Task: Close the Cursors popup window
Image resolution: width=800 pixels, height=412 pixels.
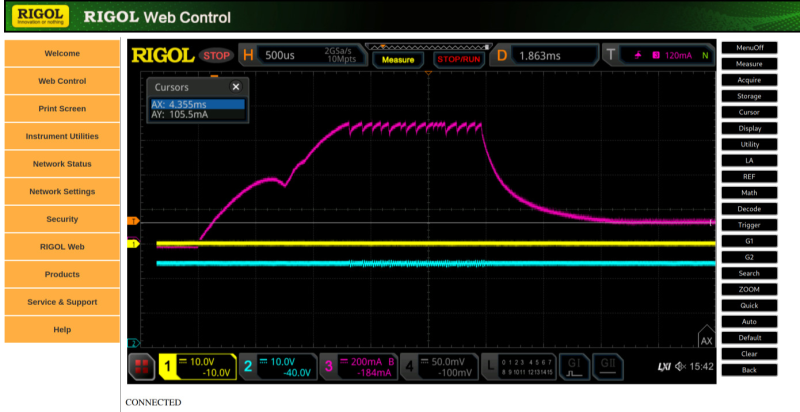Action: click(236, 87)
